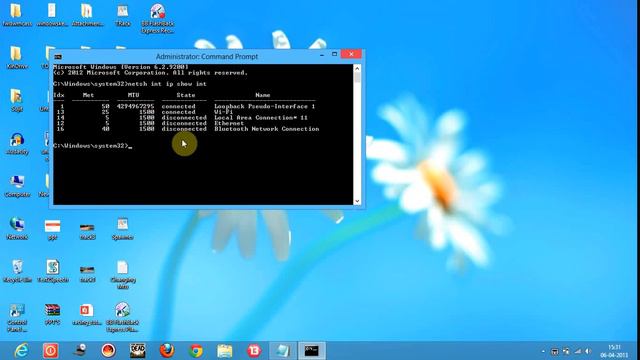
Task: Click the 'Wi-Fi' interface name
Action: [223, 112]
